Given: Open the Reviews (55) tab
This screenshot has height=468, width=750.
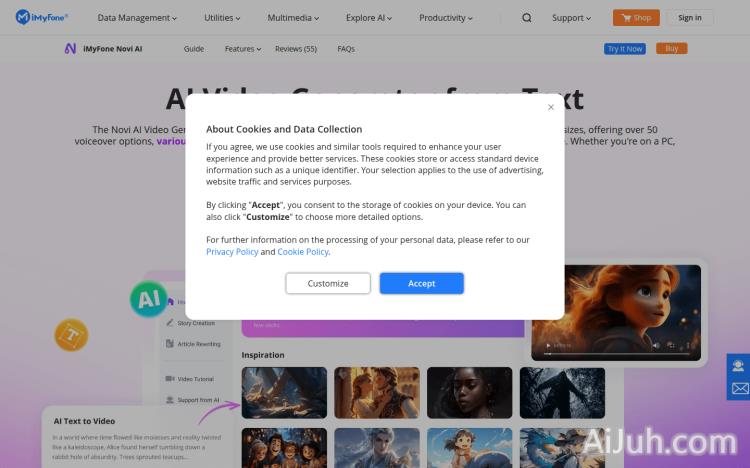Looking at the screenshot, I should pyautogui.click(x=296, y=49).
